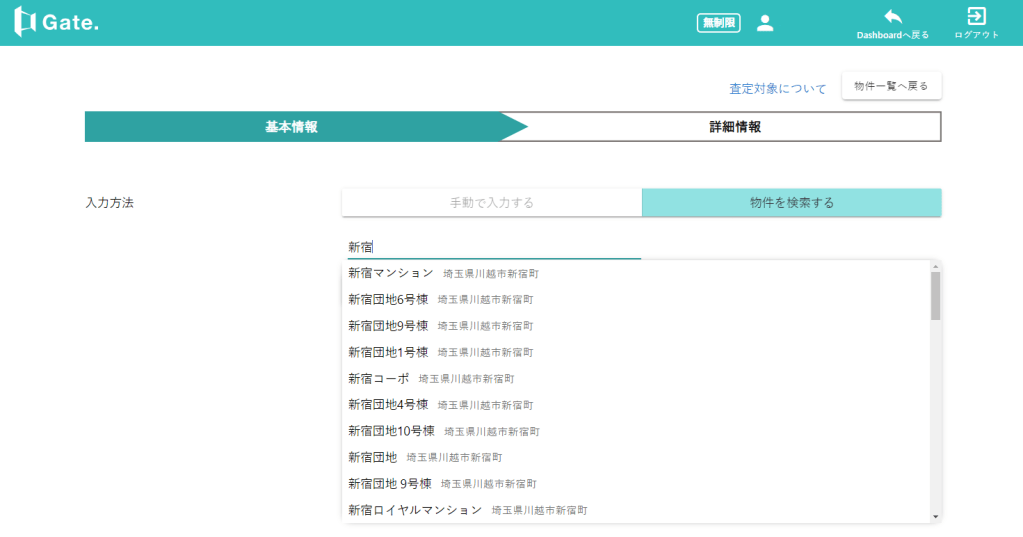Choose 新宿マンション from the suggestions
The height and width of the screenshot is (537, 1023).
pyautogui.click(x=391, y=273)
